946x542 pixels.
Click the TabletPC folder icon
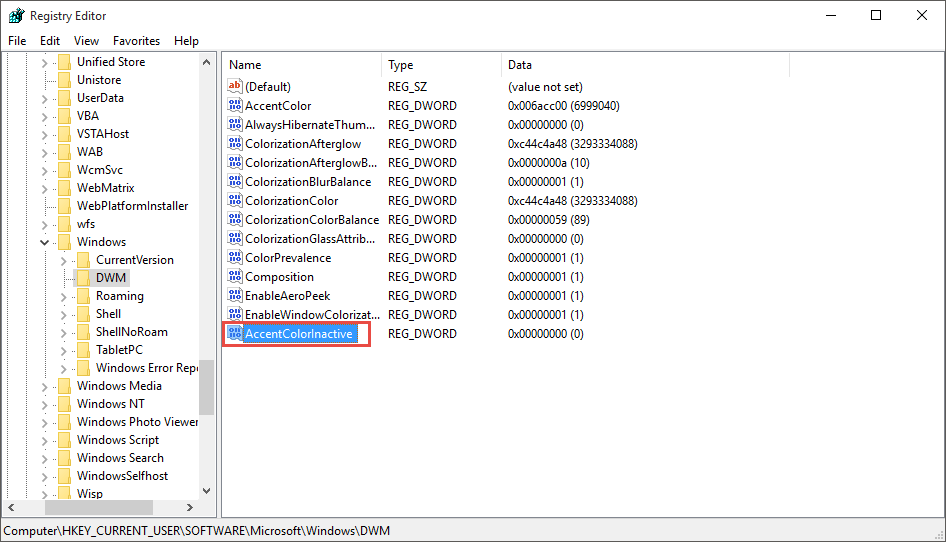click(x=84, y=349)
